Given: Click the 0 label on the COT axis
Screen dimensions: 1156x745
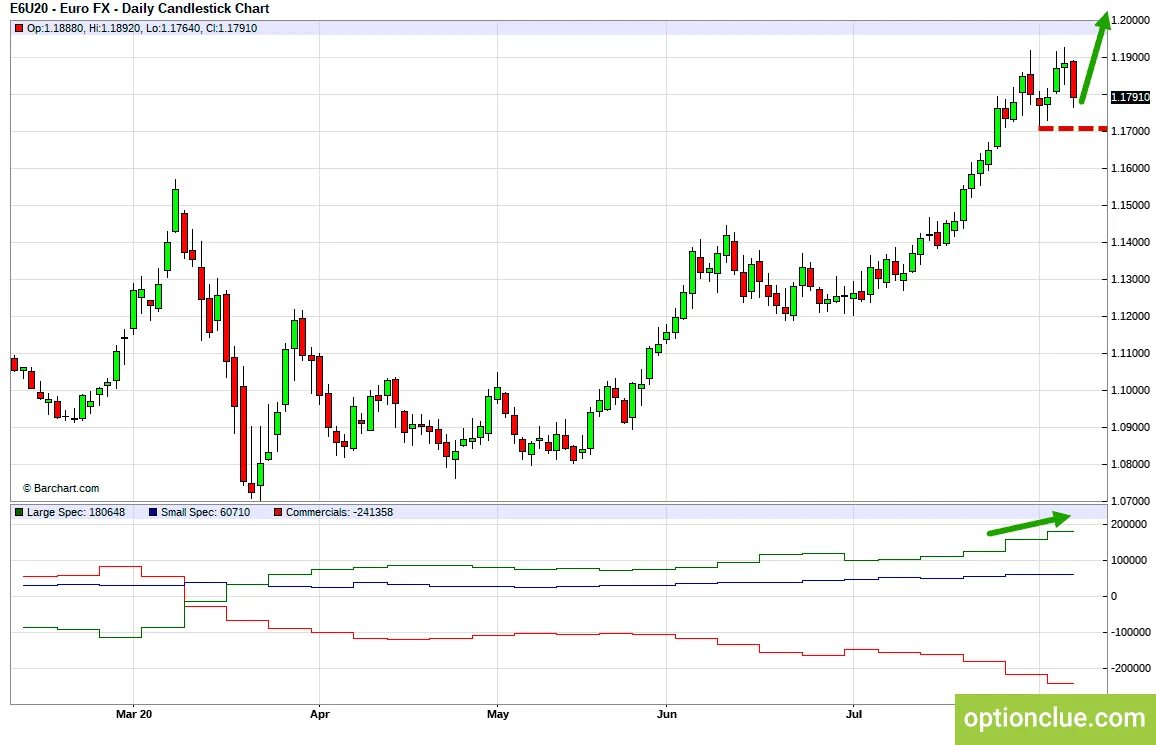Looking at the screenshot, I should coord(1114,596).
